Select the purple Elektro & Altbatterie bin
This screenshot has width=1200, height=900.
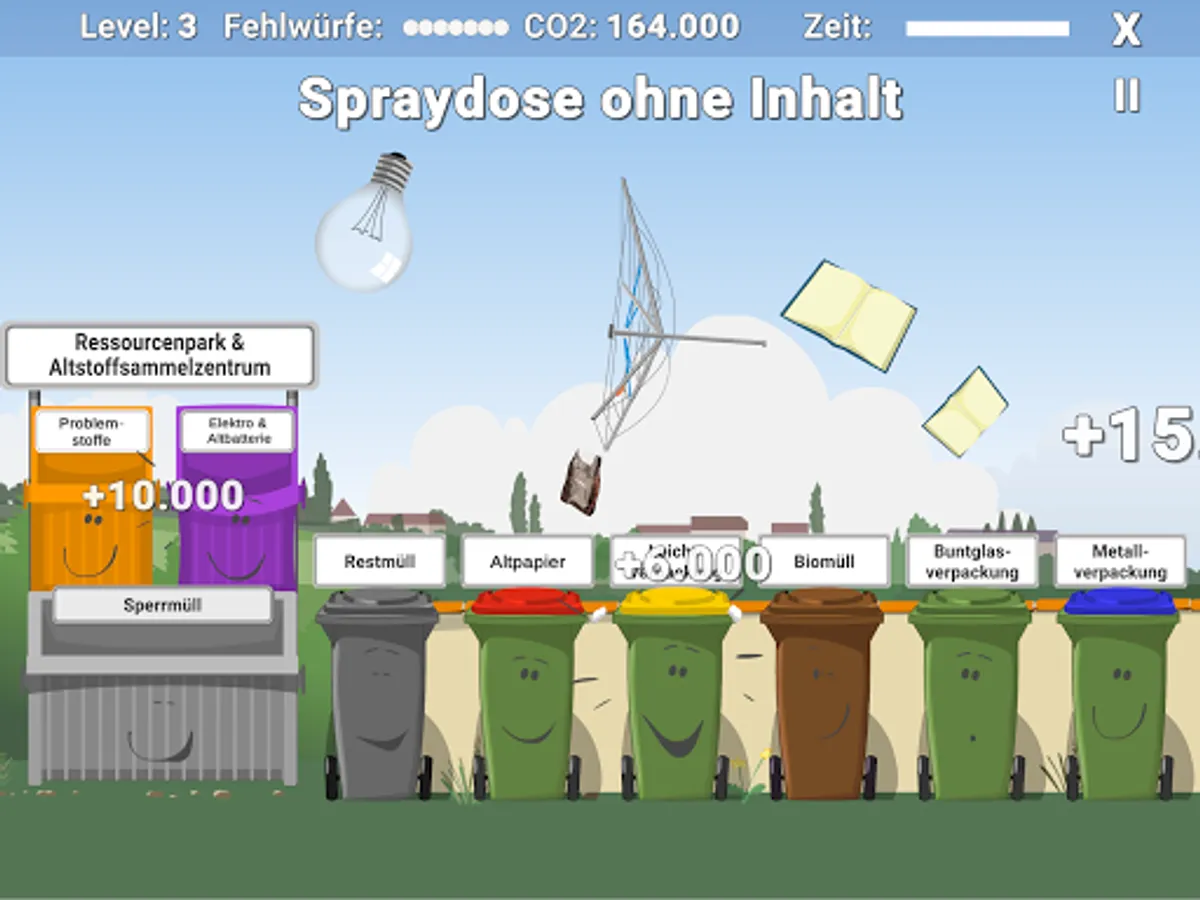(238, 498)
